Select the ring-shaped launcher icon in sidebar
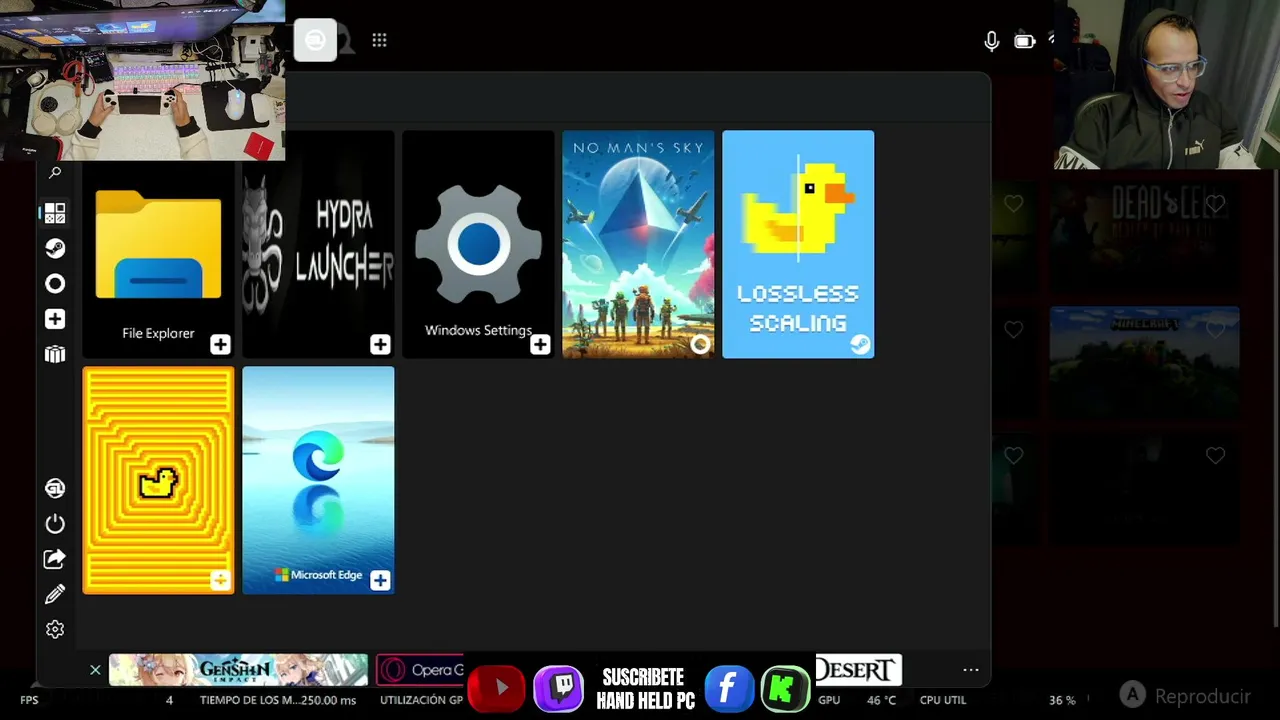The width and height of the screenshot is (1280, 720). pos(55,284)
